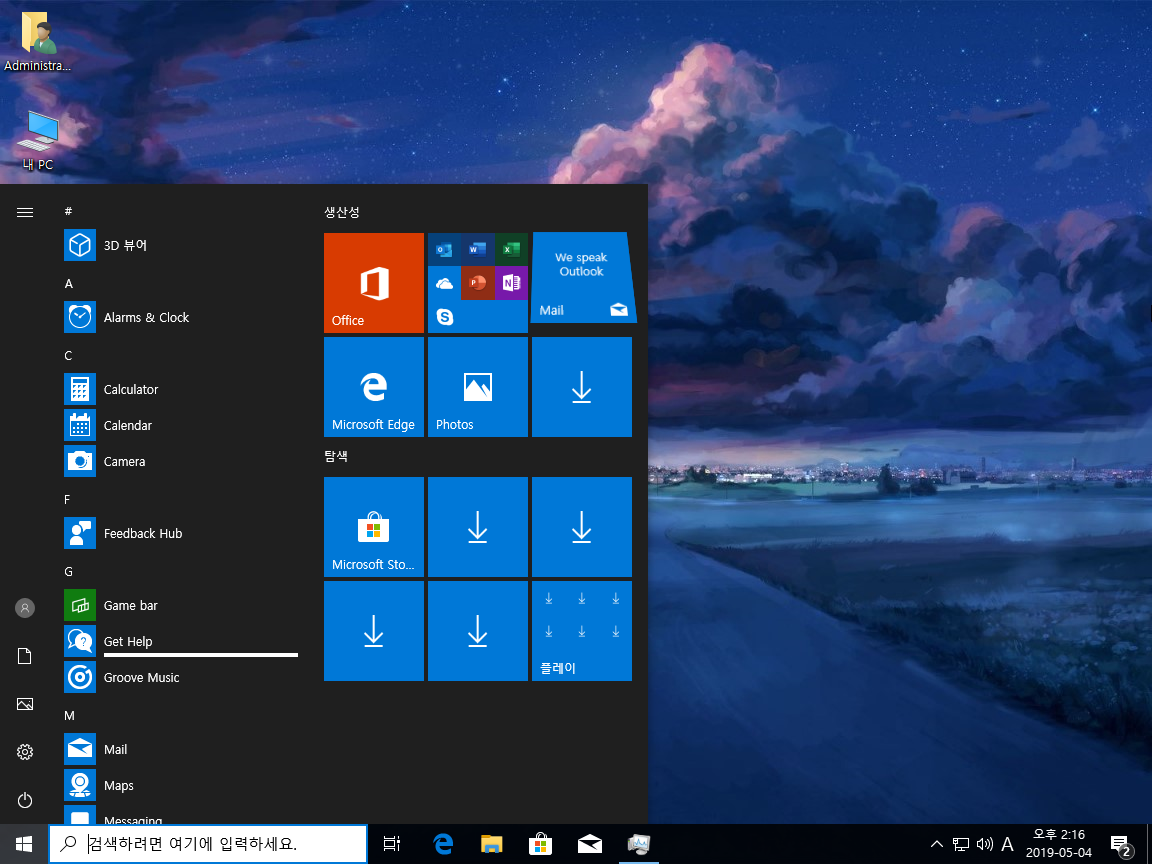Image resolution: width=1152 pixels, height=864 pixels.
Task: Open network status tray icon
Action: click(x=961, y=844)
